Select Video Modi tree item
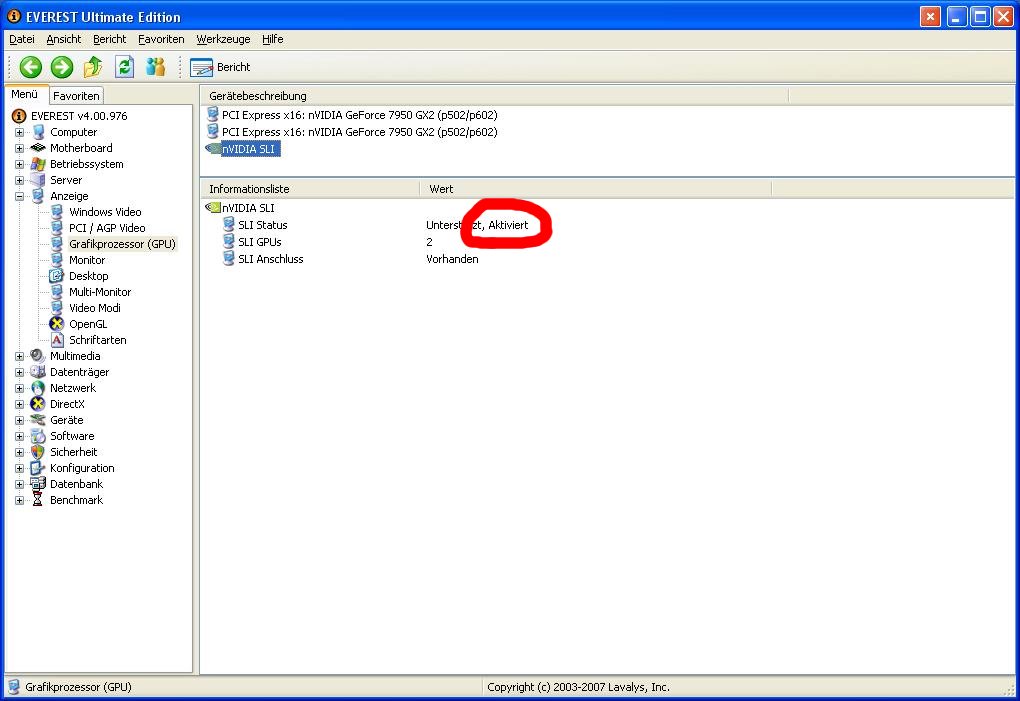The image size is (1020, 701). pyautogui.click(x=94, y=308)
